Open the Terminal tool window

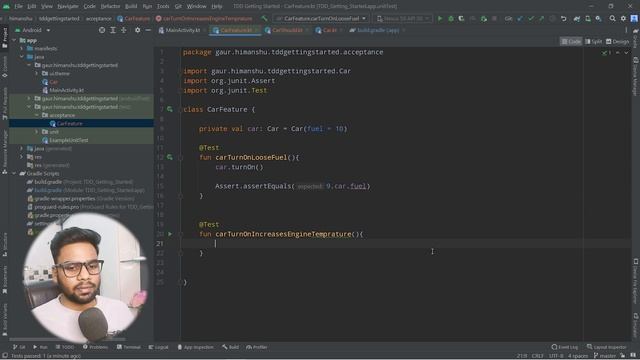point(129,347)
